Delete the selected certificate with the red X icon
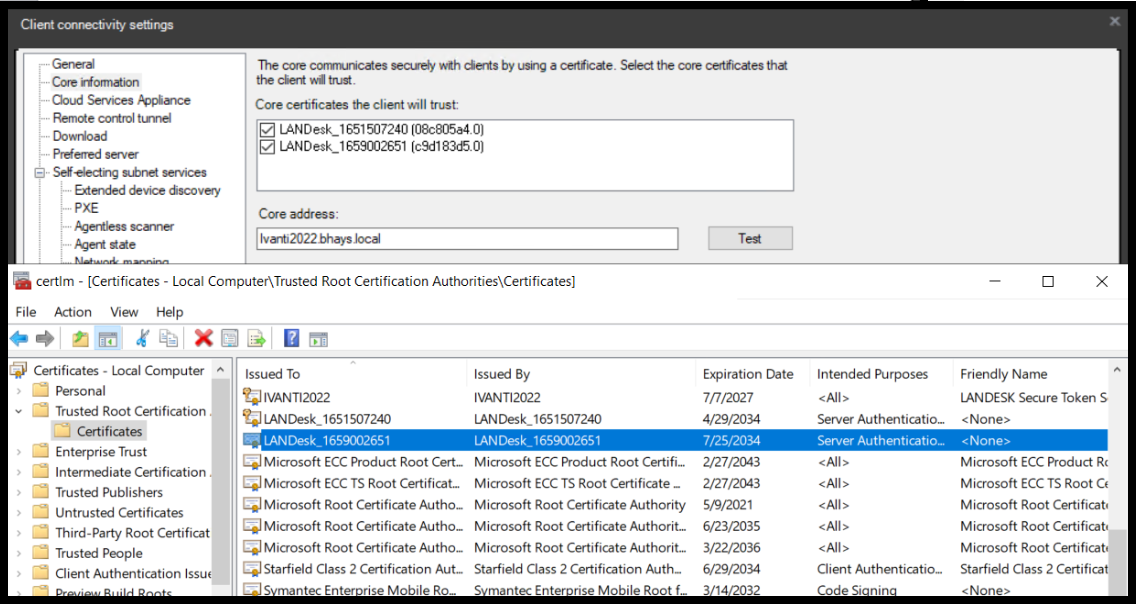 click(x=202, y=338)
